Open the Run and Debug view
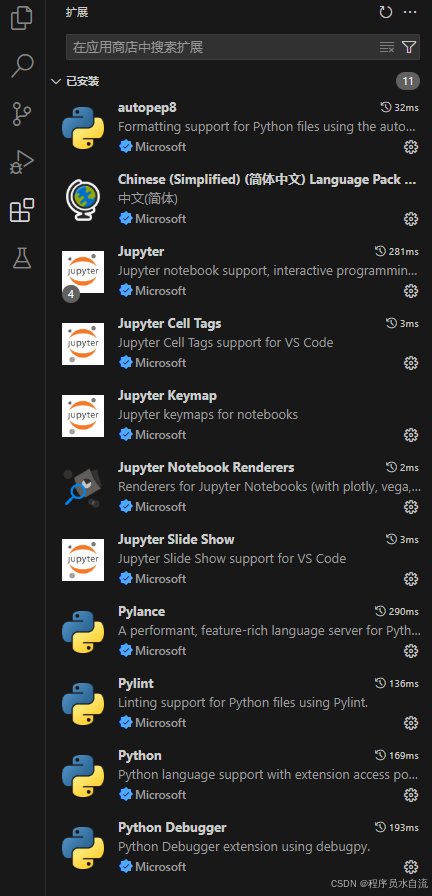 [x=22, y=162]
